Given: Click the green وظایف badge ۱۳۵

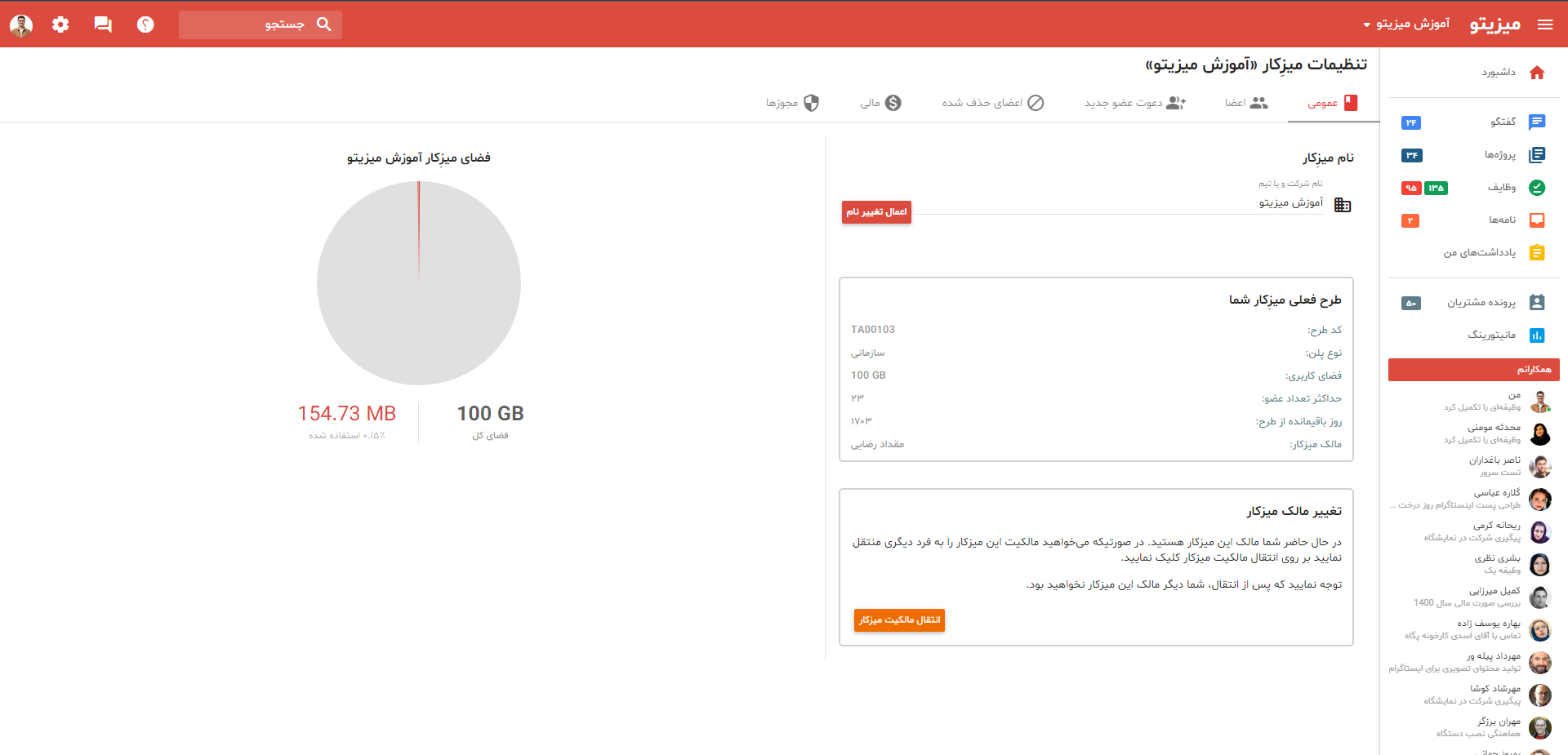Looking at the screenshot, I should [1437, 188].
